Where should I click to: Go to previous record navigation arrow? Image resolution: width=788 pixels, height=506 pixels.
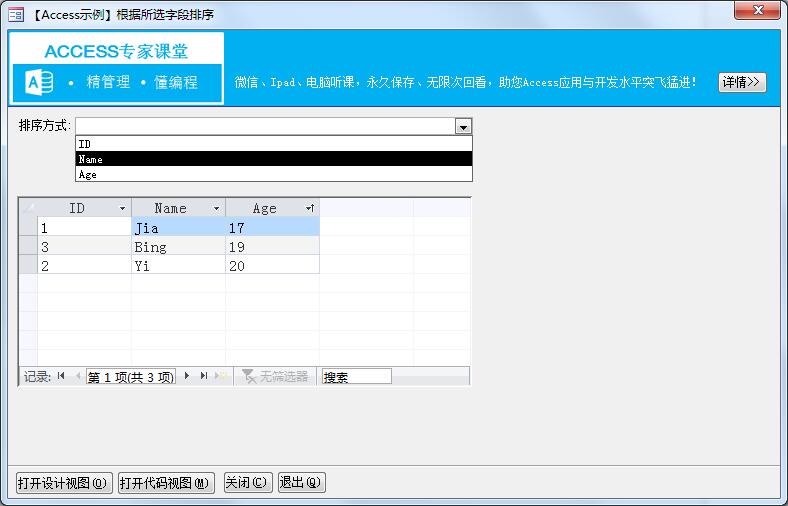coord(78,376)
